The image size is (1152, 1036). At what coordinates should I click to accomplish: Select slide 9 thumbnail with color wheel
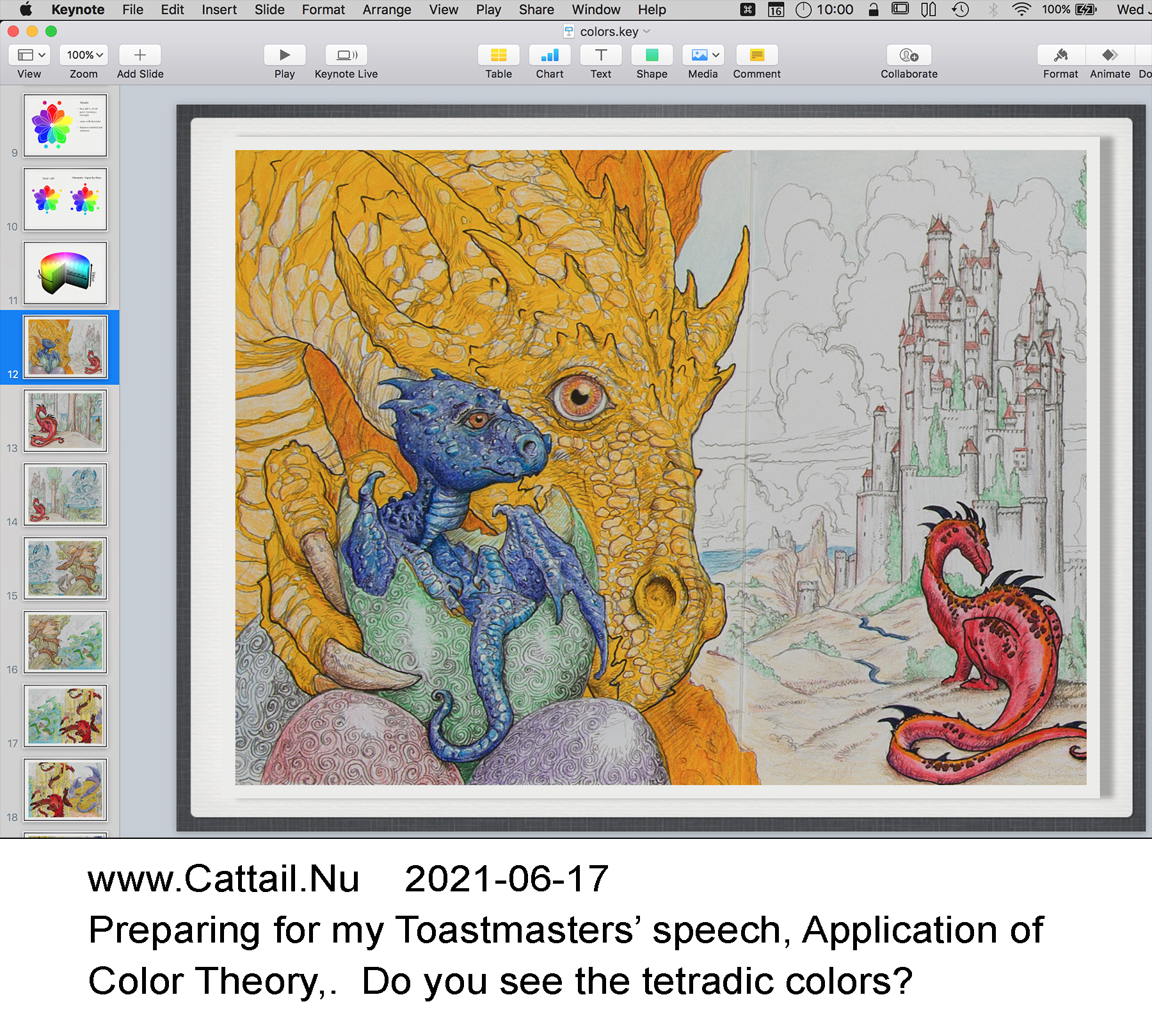tap(65, 125)
